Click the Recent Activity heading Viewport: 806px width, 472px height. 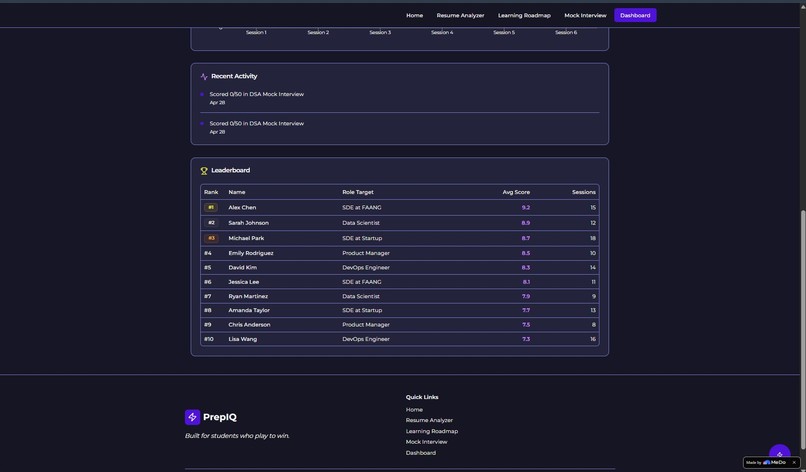[234, 76]
